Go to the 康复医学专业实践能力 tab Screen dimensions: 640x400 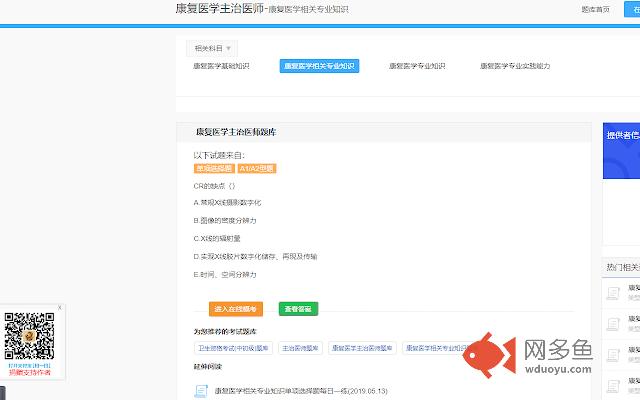tap(515, 66)
